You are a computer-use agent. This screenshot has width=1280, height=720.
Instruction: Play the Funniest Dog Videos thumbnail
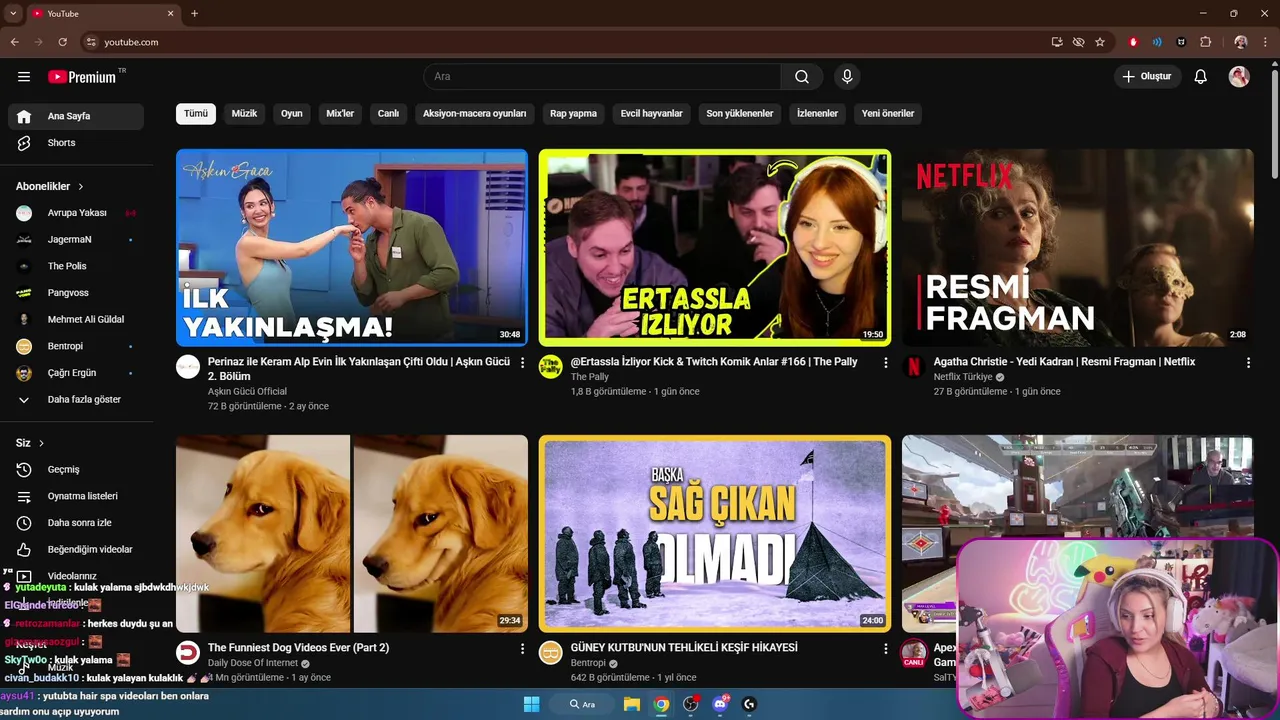click(x=352, y=533)
